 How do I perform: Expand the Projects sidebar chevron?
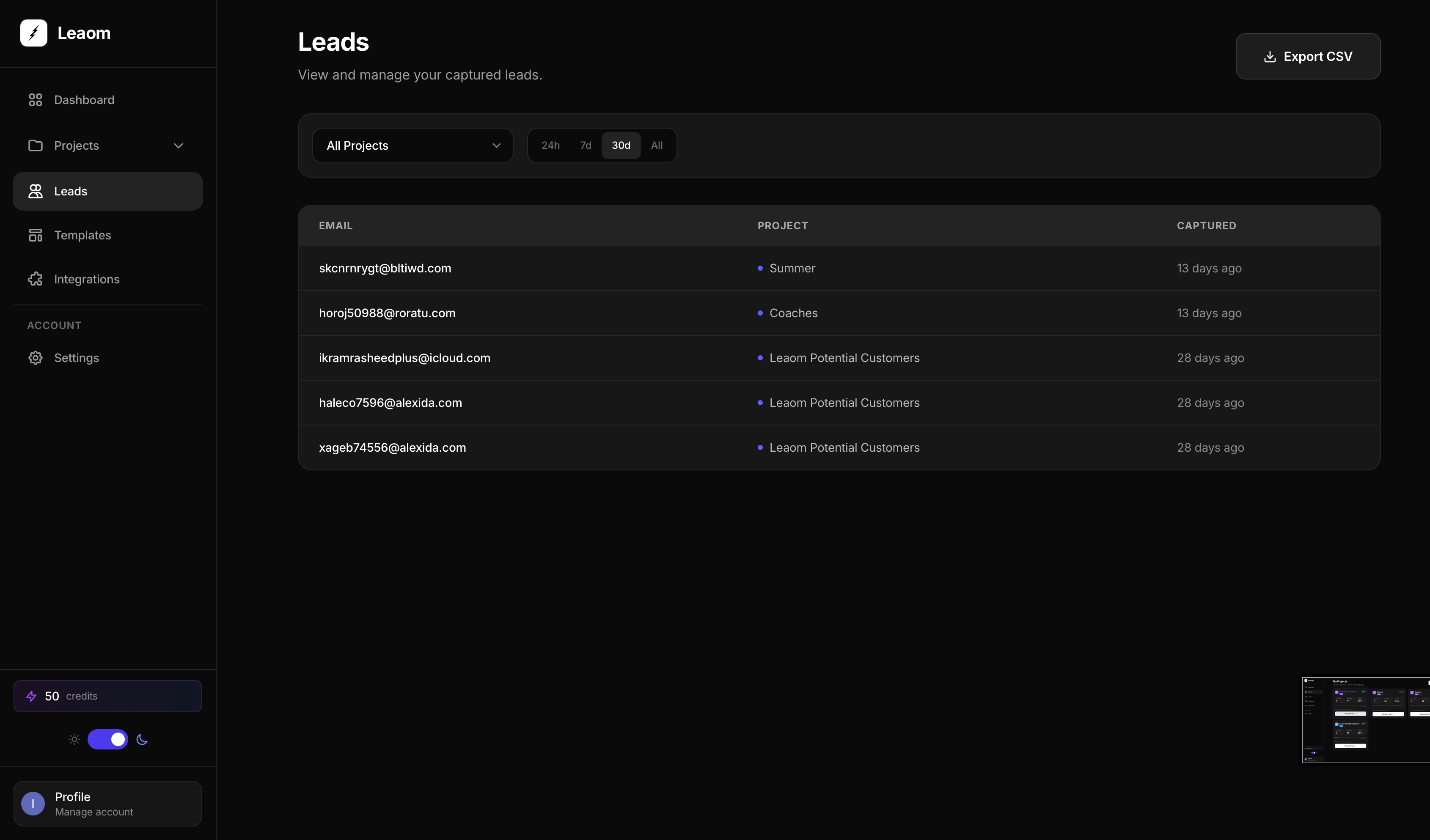click(178, 146)
